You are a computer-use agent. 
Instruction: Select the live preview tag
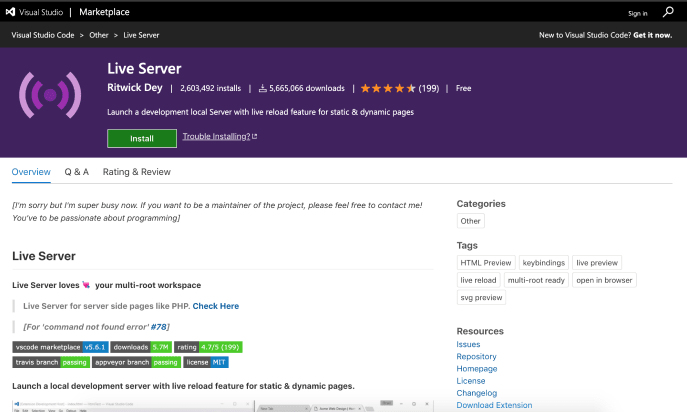click(597, 263)
